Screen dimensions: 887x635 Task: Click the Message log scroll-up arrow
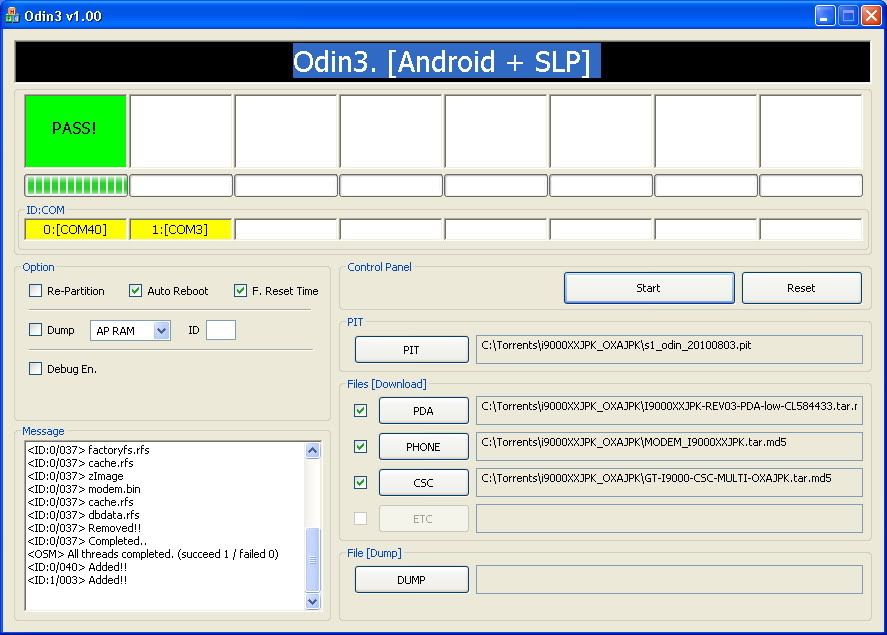pos(312,451)
